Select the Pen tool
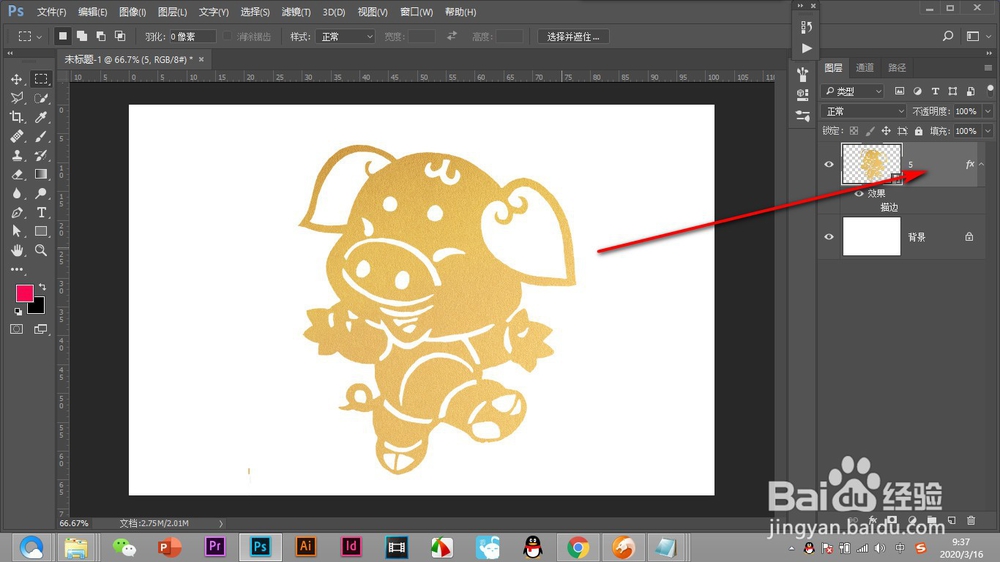 click(x=17, y=212)
